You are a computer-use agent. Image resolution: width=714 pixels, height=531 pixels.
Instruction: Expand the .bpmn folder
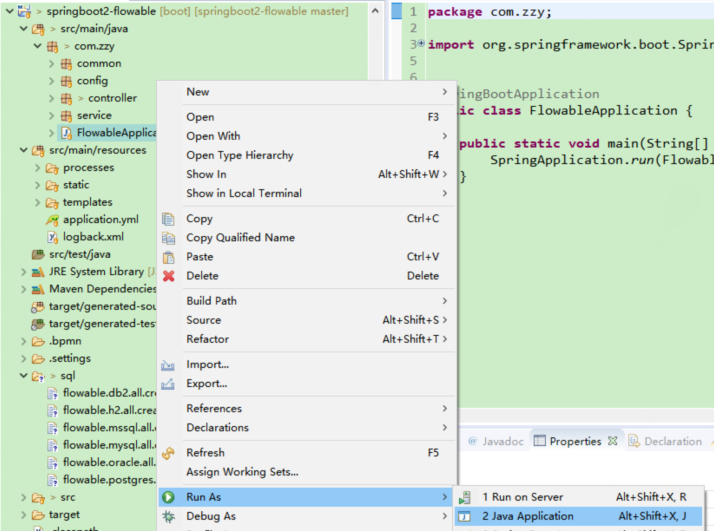[24, 342]
